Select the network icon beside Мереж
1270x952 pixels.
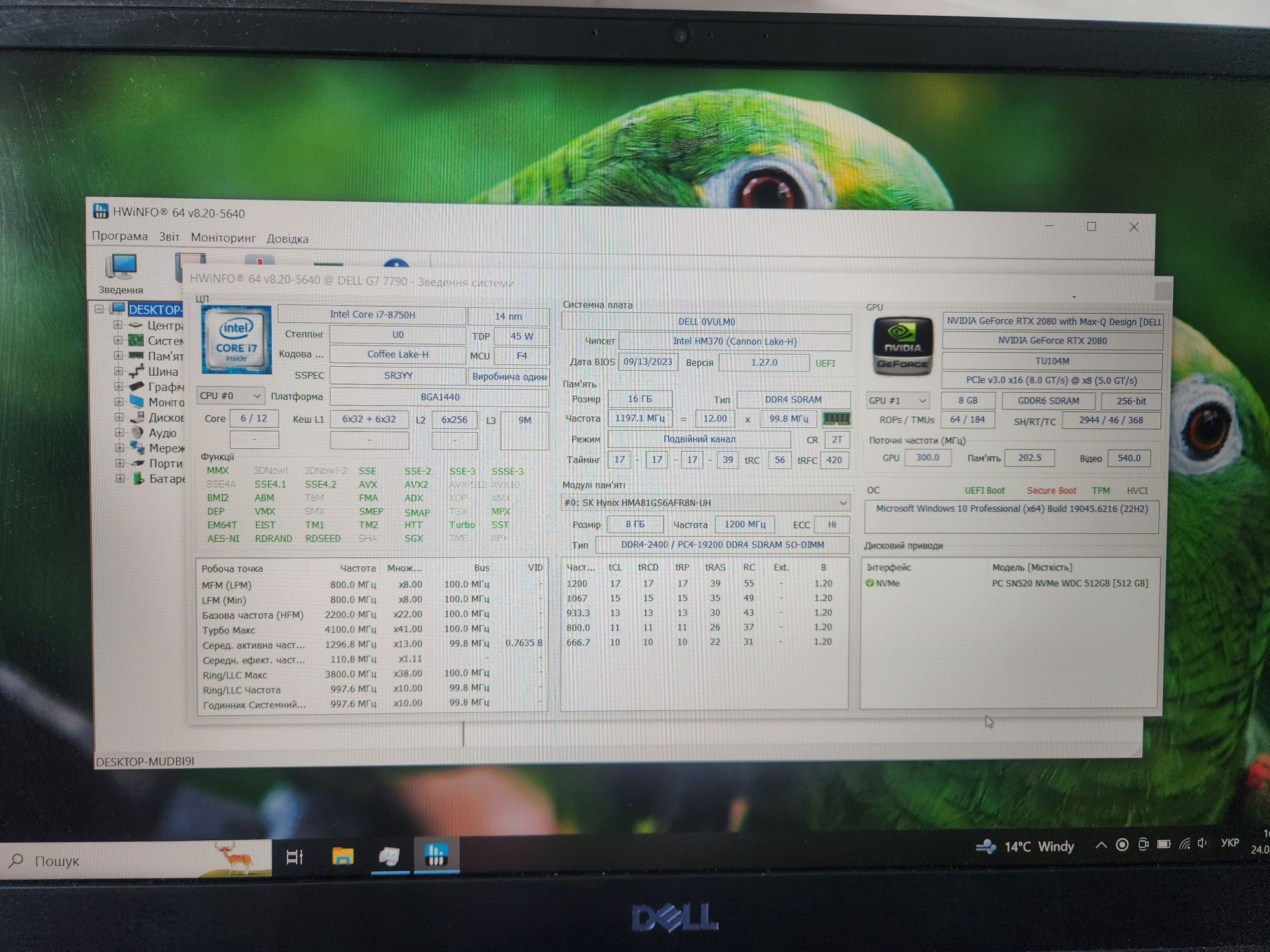[138, 448]
